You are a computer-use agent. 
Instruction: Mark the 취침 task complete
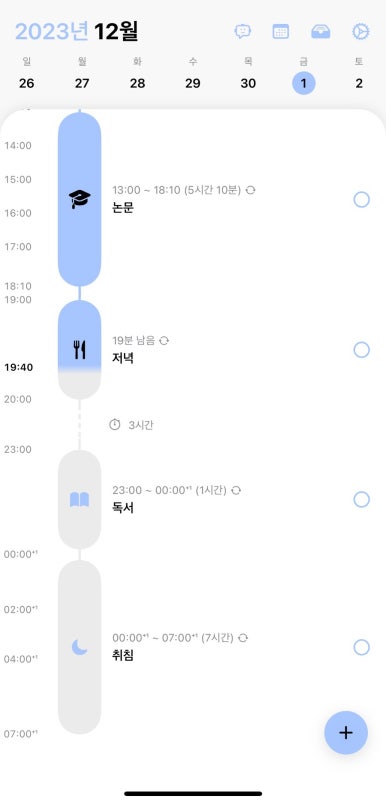[x=361, y=647]
